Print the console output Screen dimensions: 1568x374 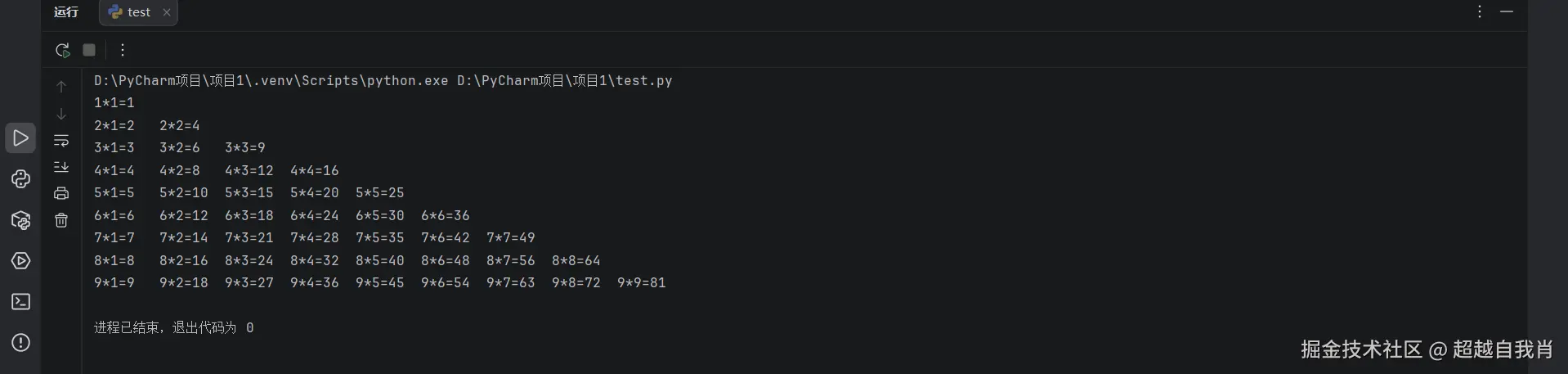tap(61, 194)
